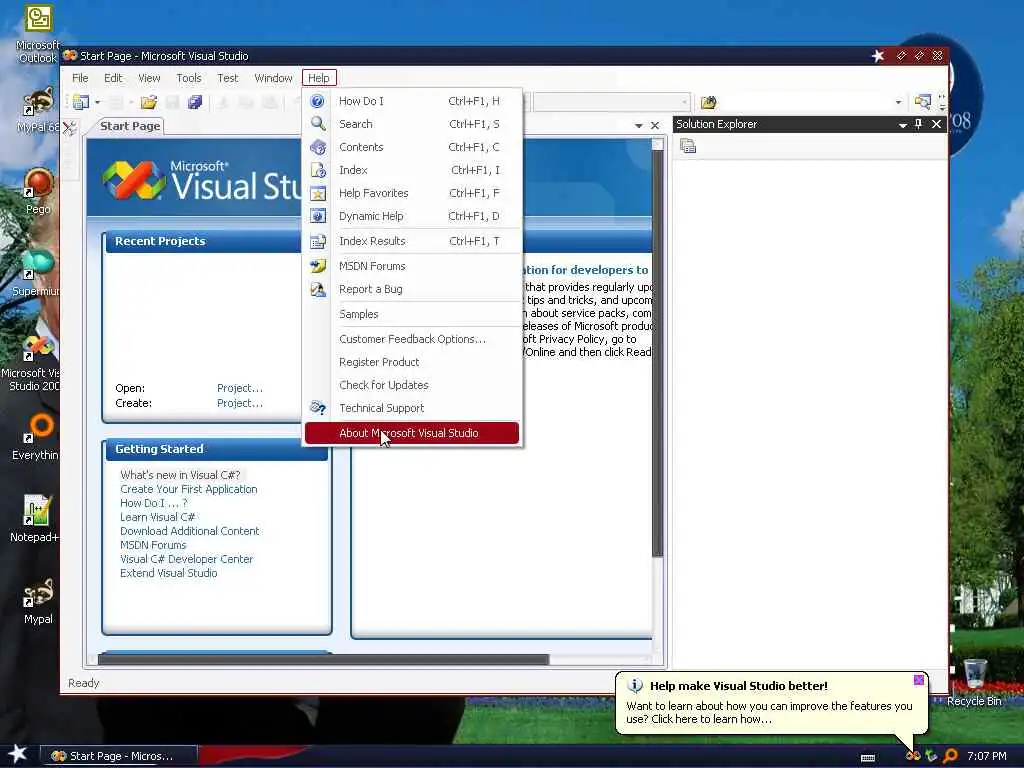The image size is (1024, 768).
Task: Click the Microsoft Outlook desktop icon
Action: coord(38,34)
